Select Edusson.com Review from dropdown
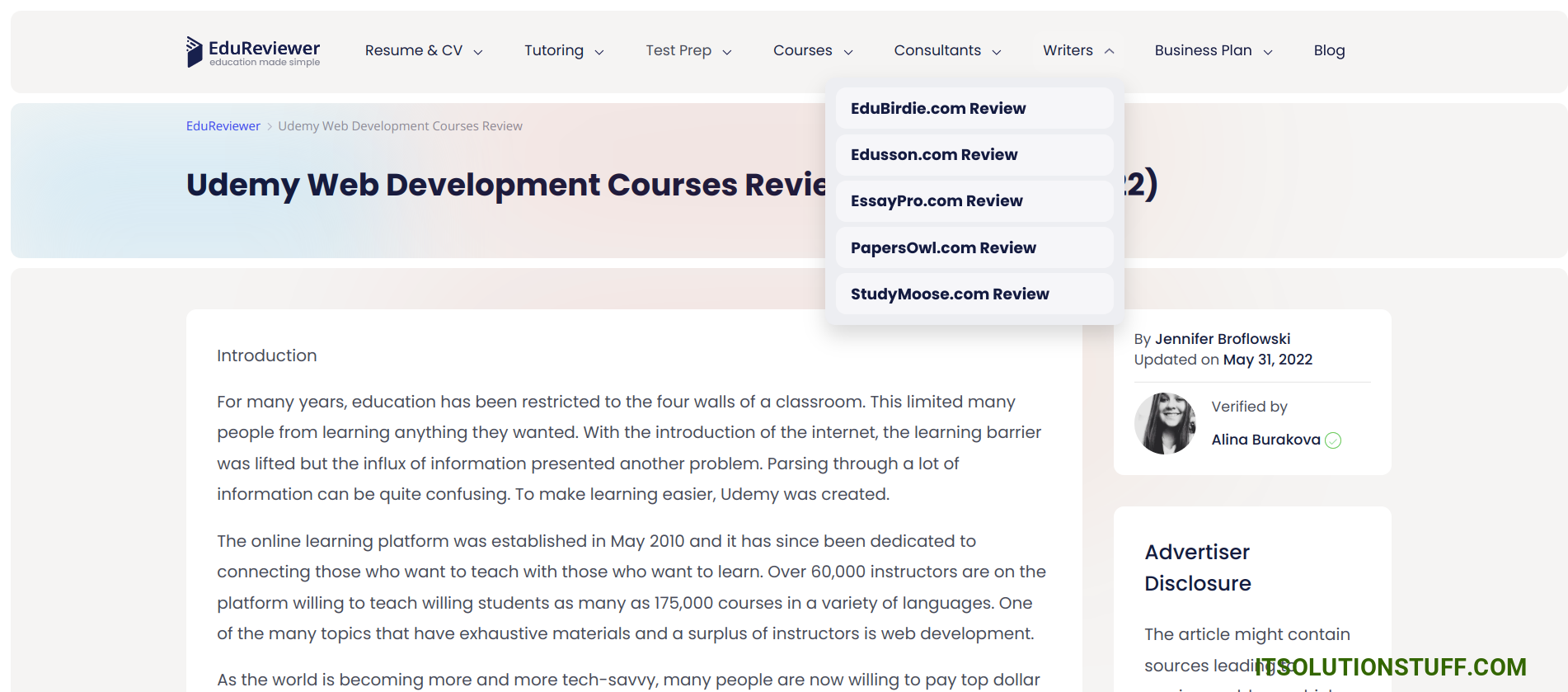 coord(974,154)
